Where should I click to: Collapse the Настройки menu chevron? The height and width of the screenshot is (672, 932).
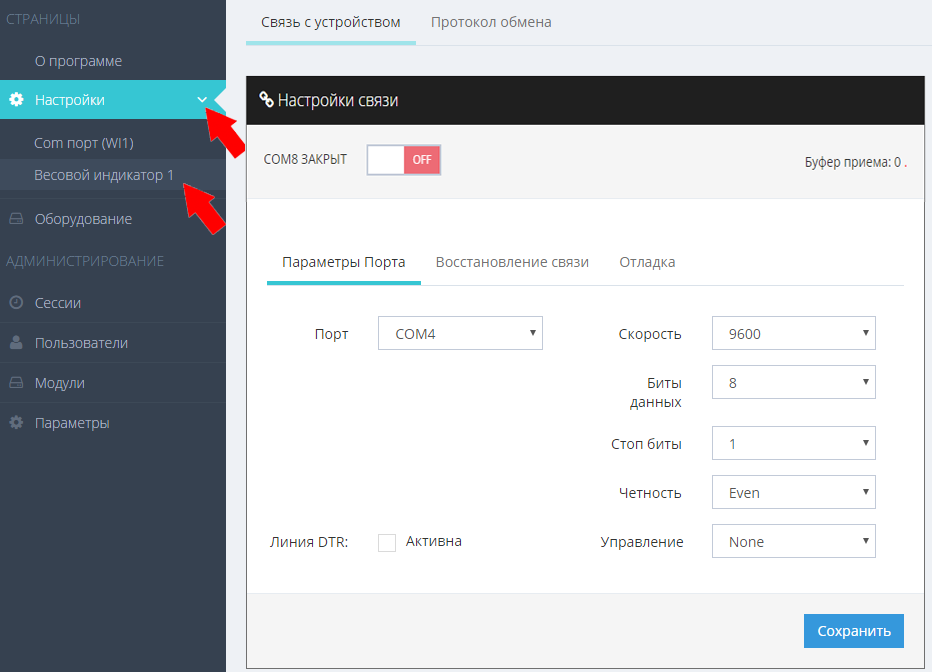tap(202, 100)
